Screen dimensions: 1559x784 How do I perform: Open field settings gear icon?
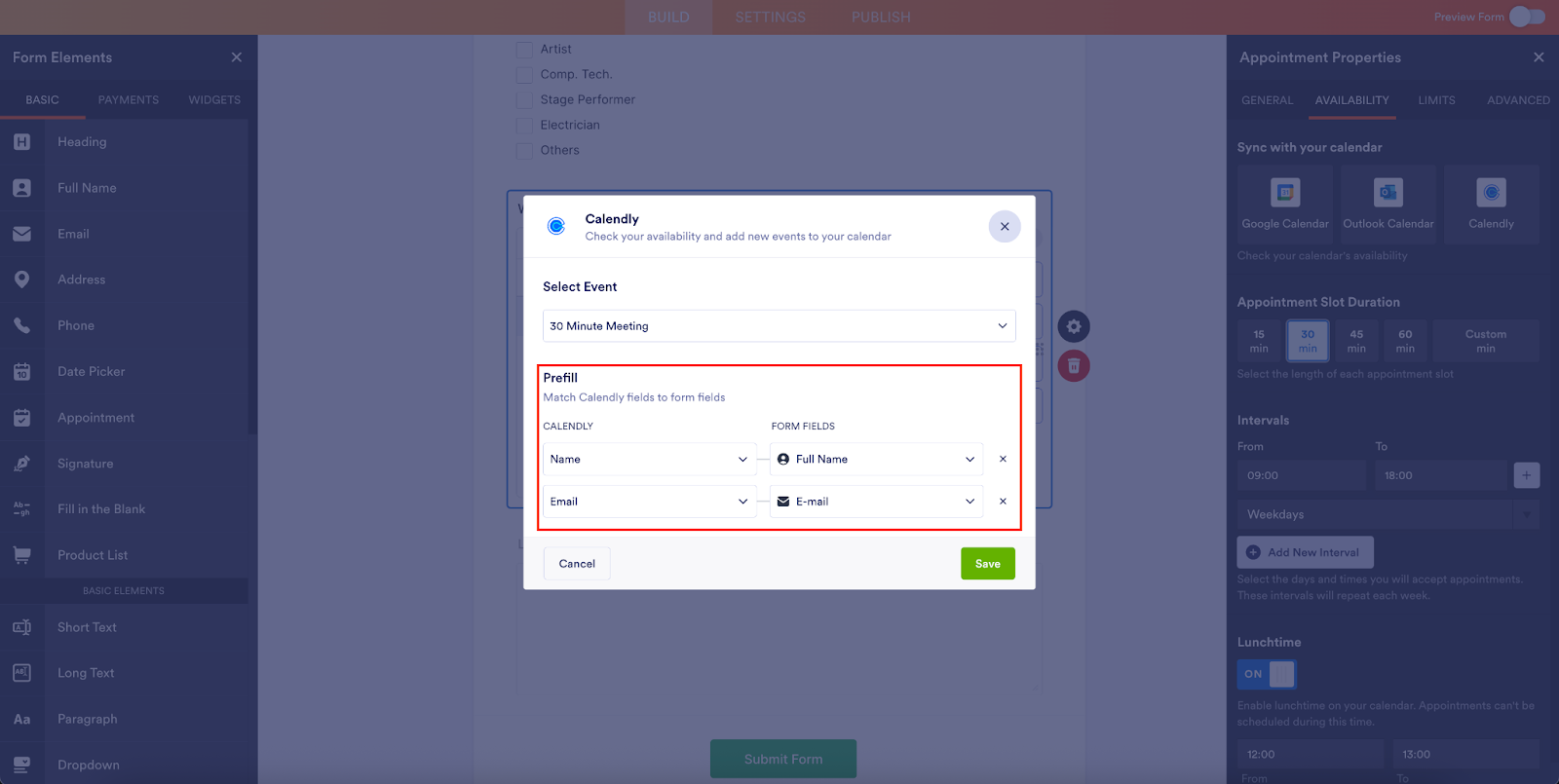(x=1074, y=326)
